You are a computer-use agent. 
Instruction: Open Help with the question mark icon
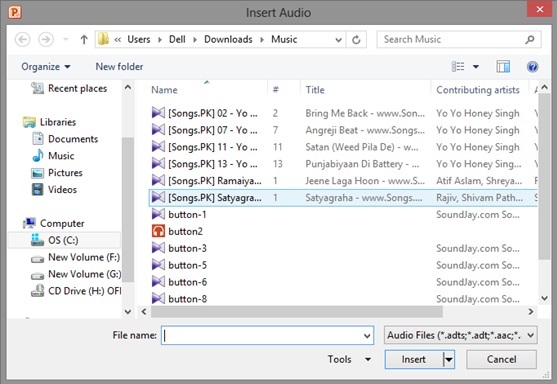pos(532,66)
